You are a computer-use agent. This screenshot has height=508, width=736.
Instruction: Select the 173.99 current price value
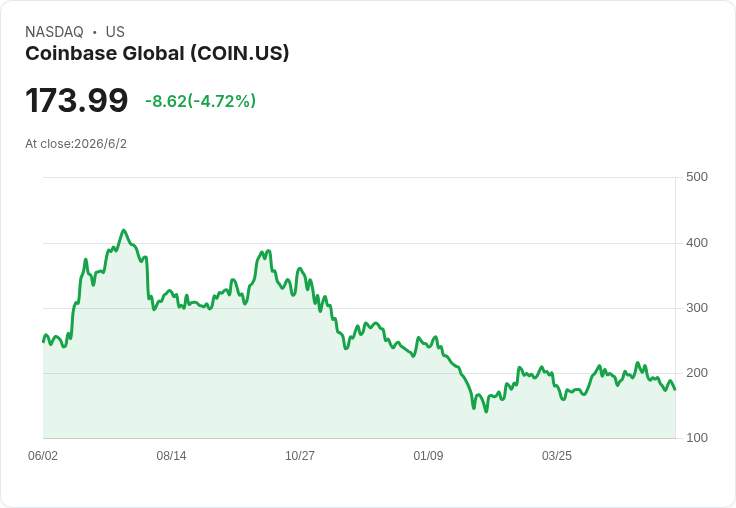[x=77, y=100]
